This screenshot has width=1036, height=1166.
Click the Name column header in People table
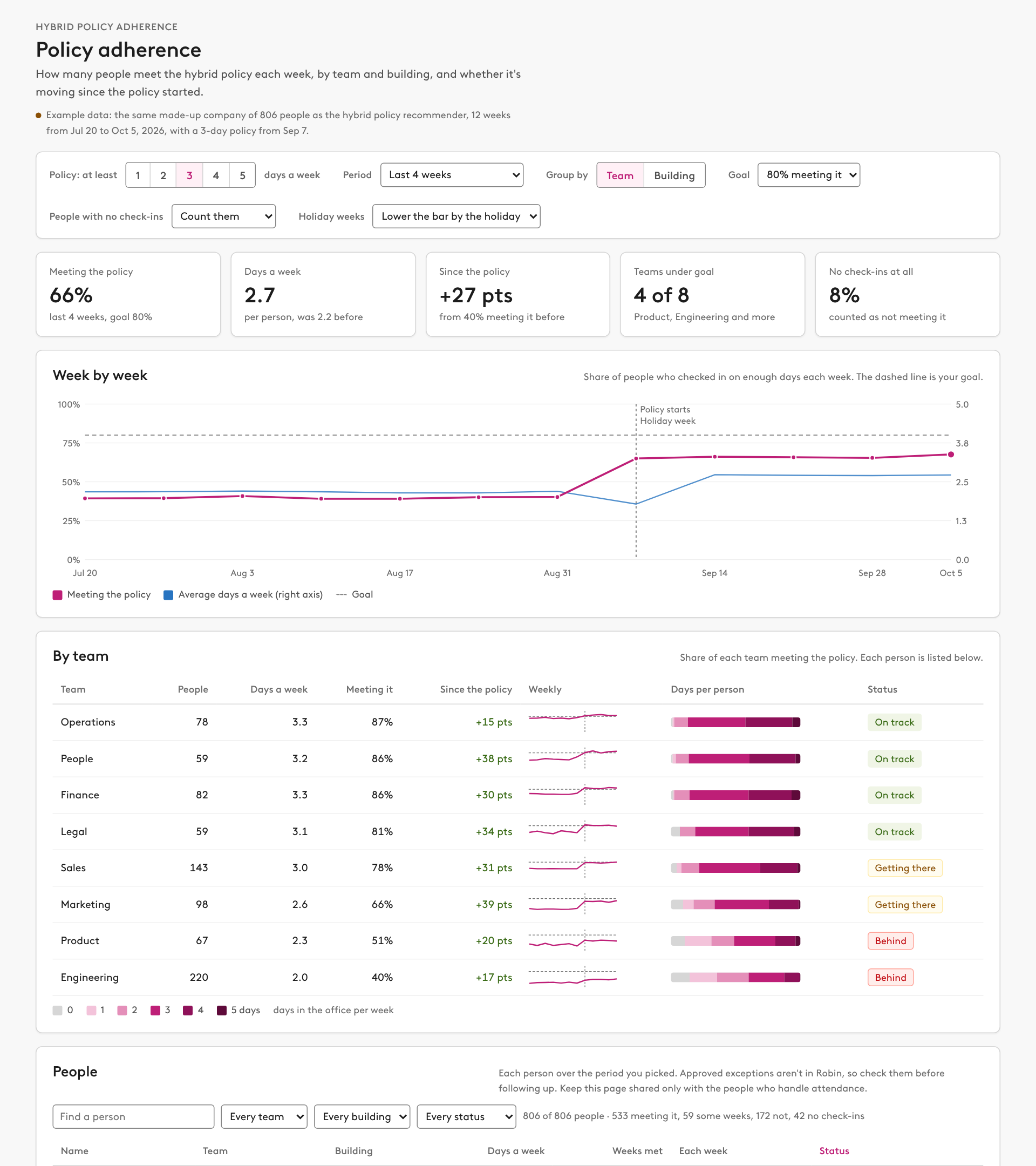coord(74,1150)
